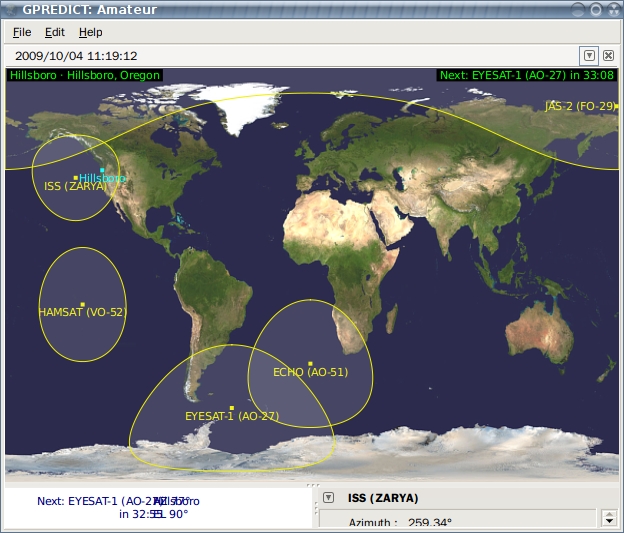The height and width of the screenshot is (533, 624).
Task: Open the satellite selector dropdown beside ISS (ZARYA)
Action: pyautogui.click(x=328, y=498)
